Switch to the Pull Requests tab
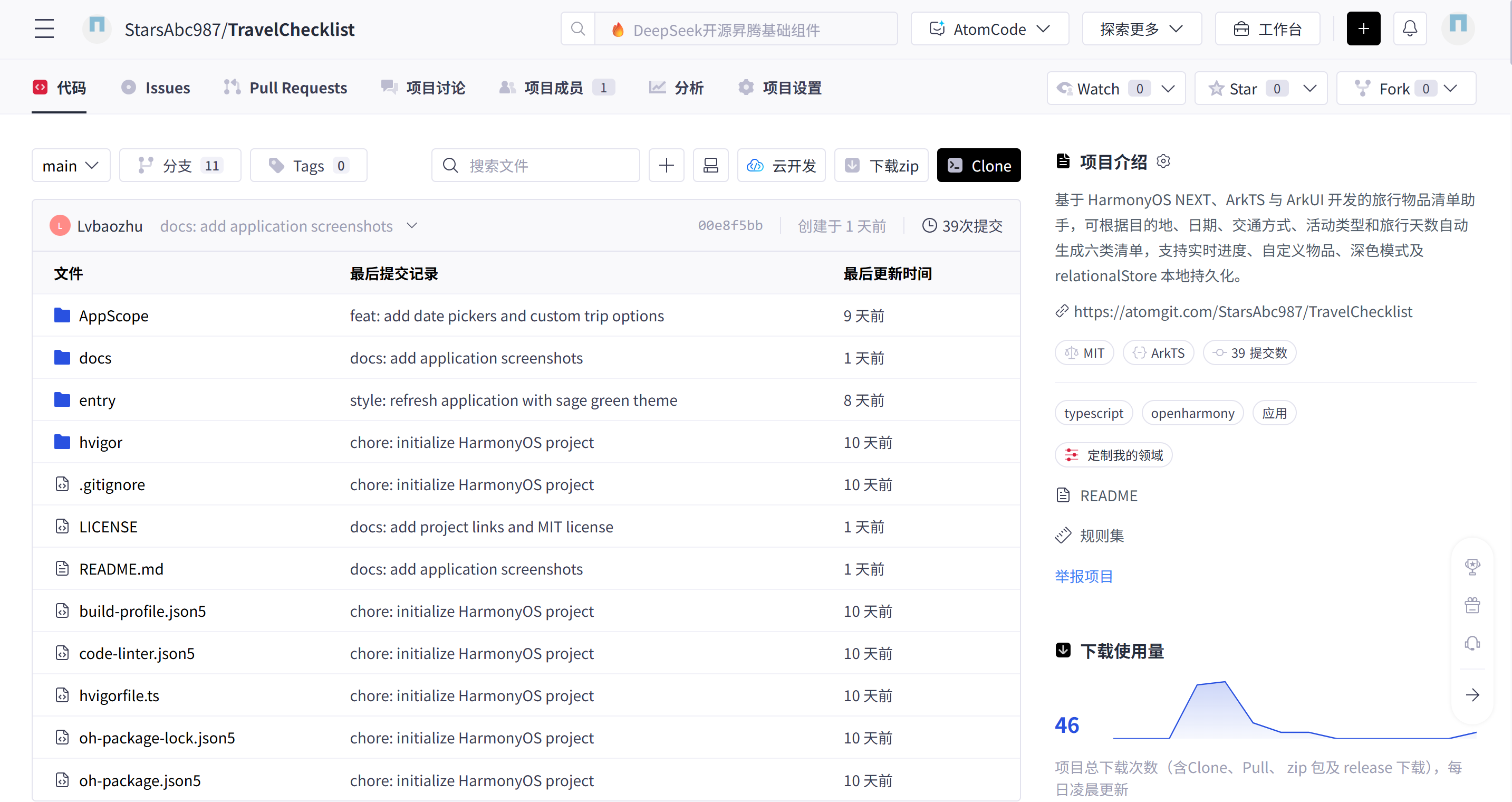Image resolution: width=1512 pixels, height=802 pixels. (285, 88)
